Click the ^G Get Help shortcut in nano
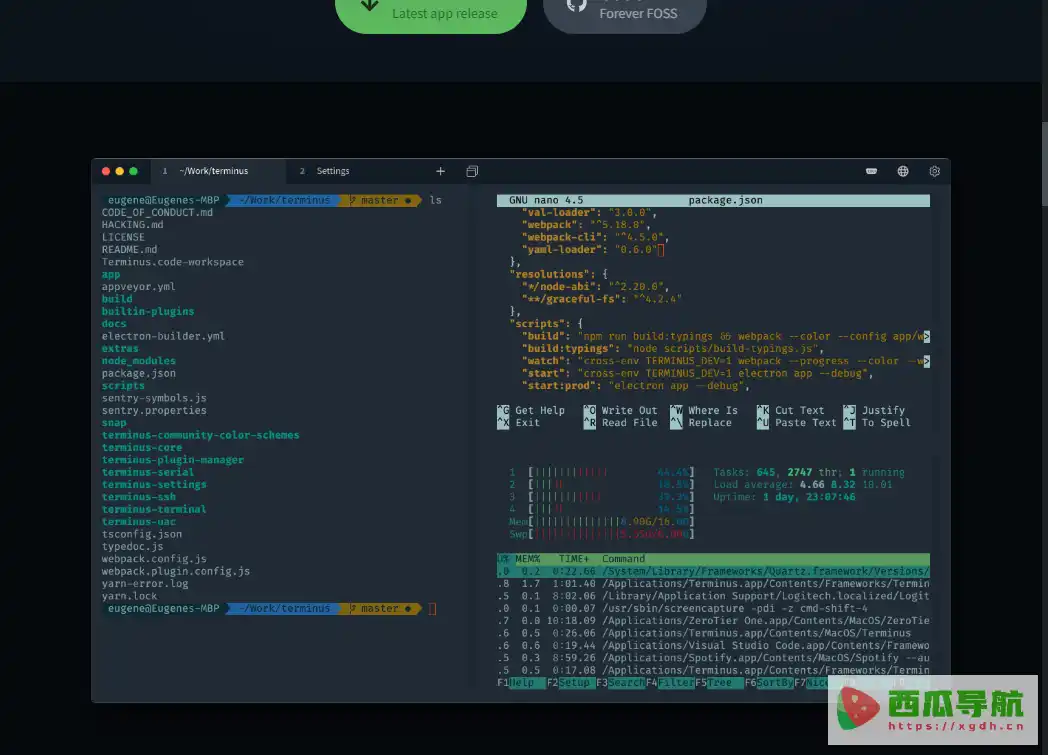 point(531,410)
